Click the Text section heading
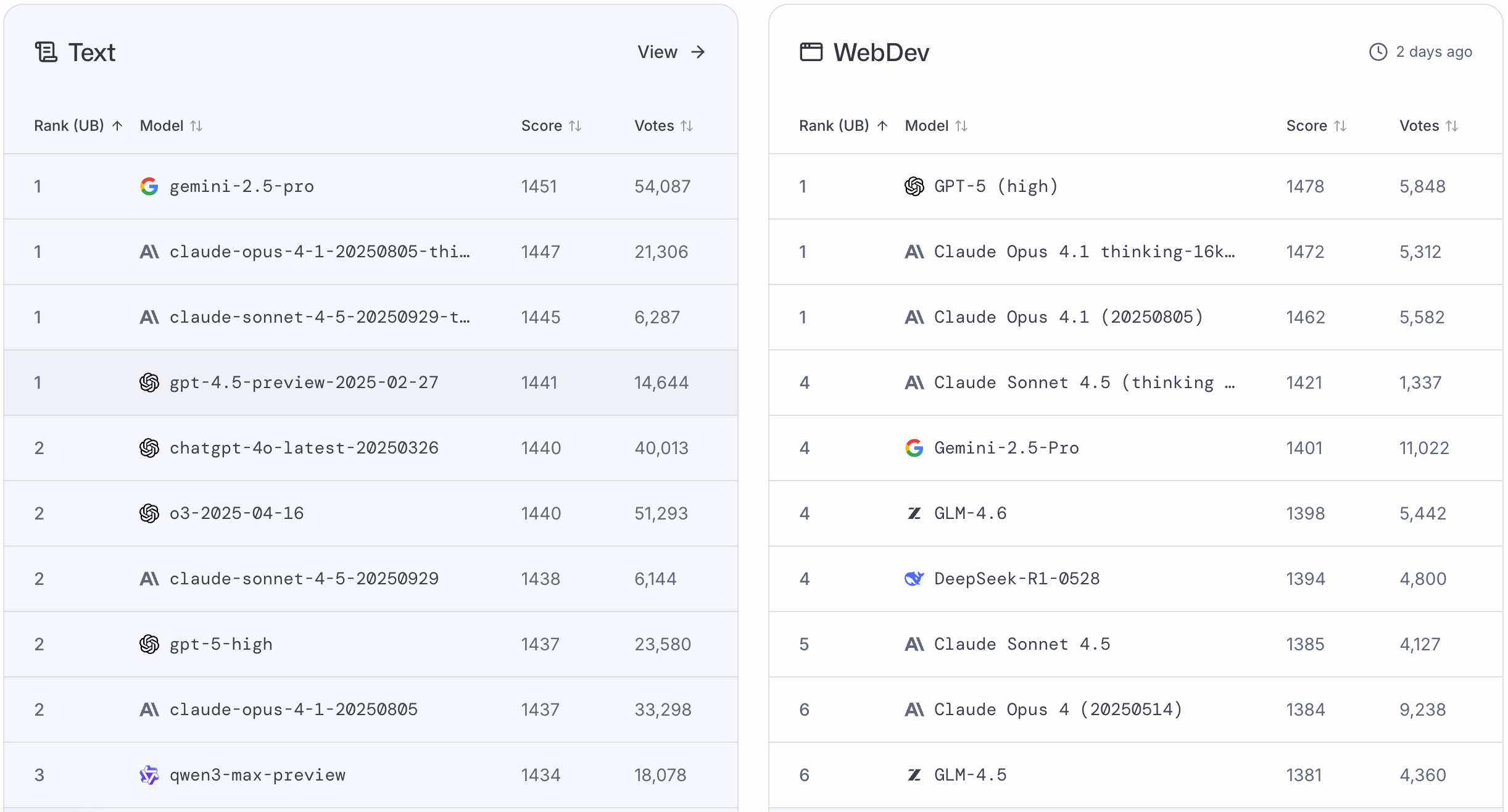The height and width of the screenshot is (812, 1508). [x=91, y=52]
